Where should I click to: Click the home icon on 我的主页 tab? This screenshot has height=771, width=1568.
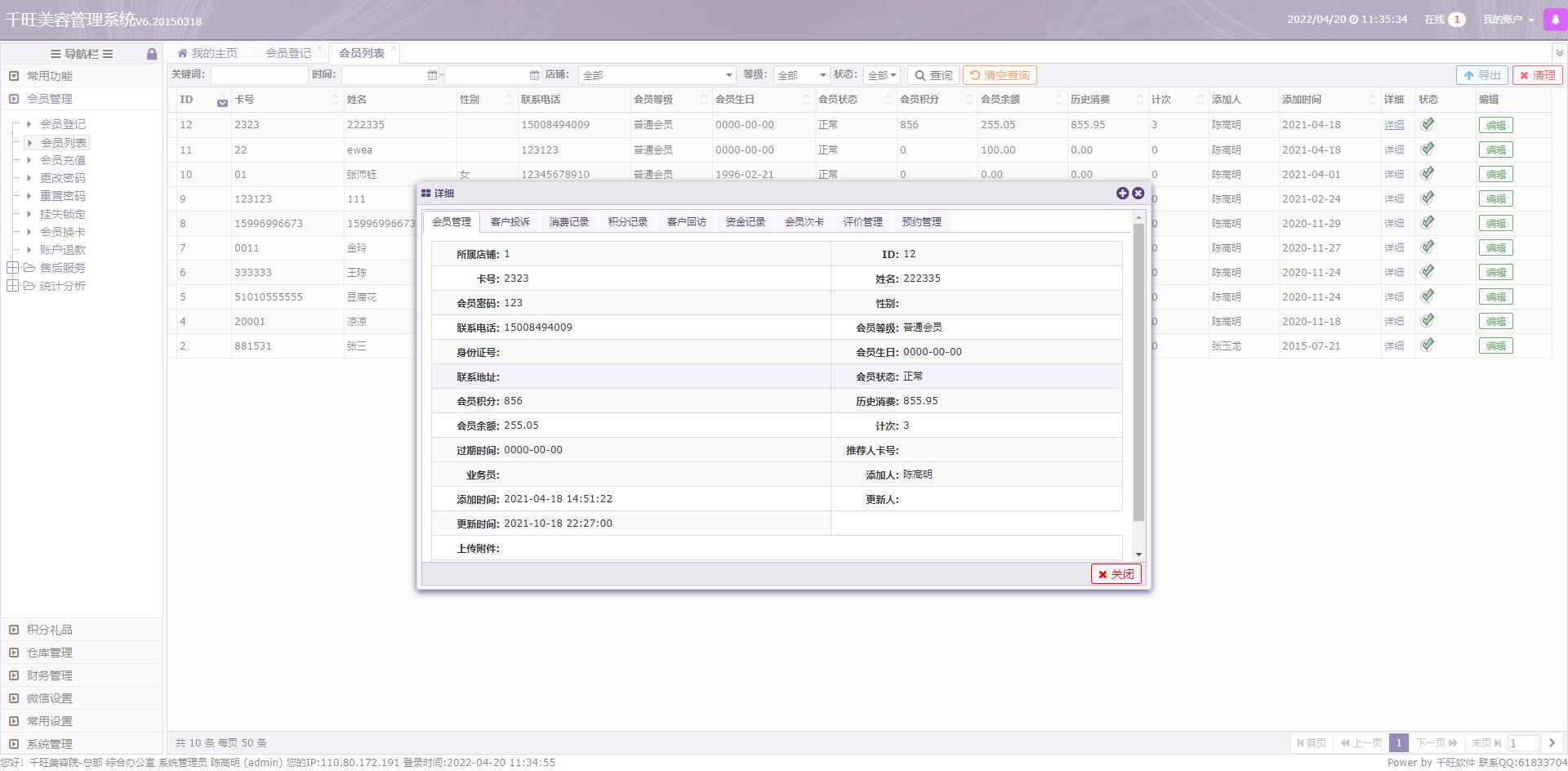coord(182,53)
